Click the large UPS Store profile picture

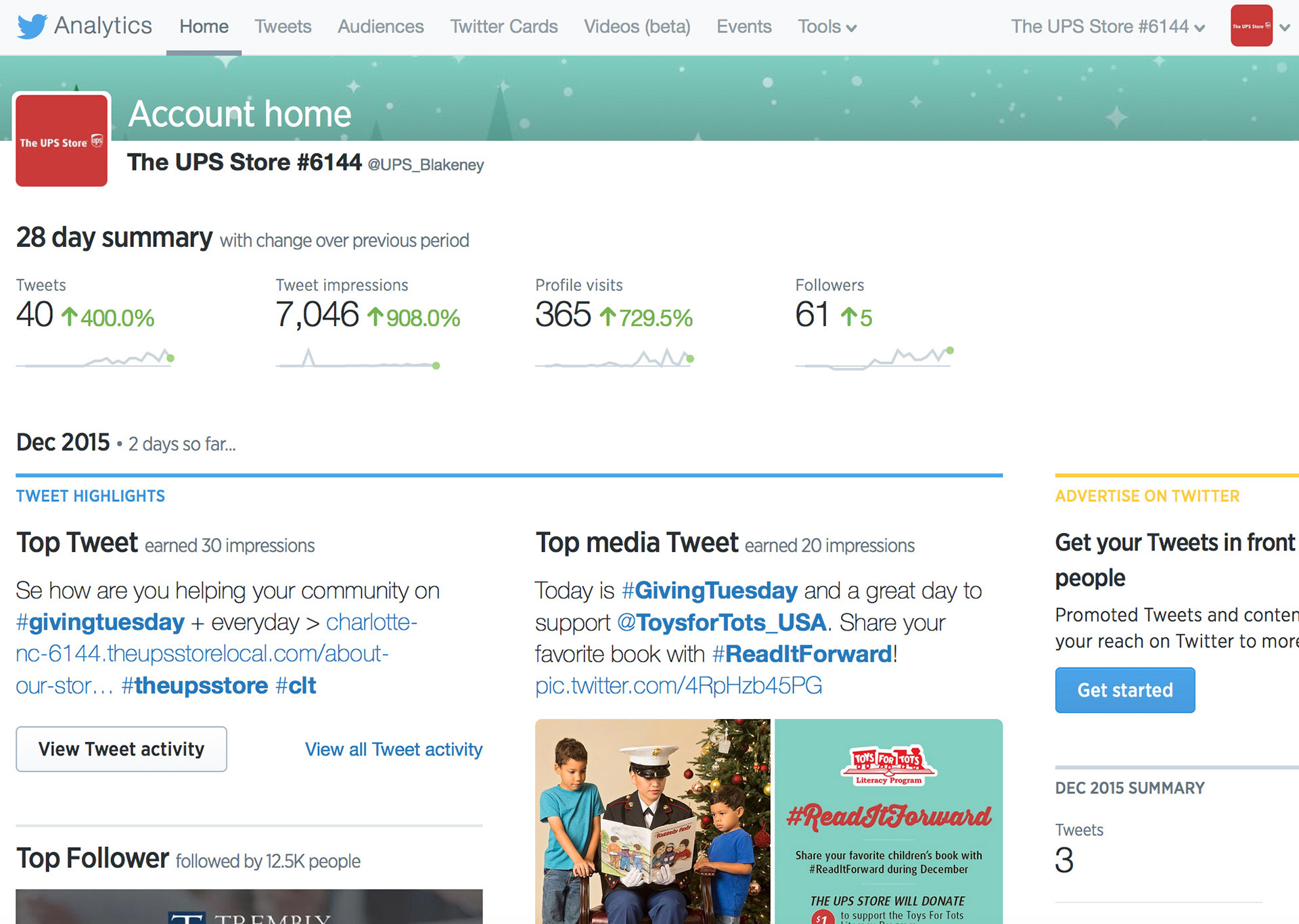tap(62, 140)
